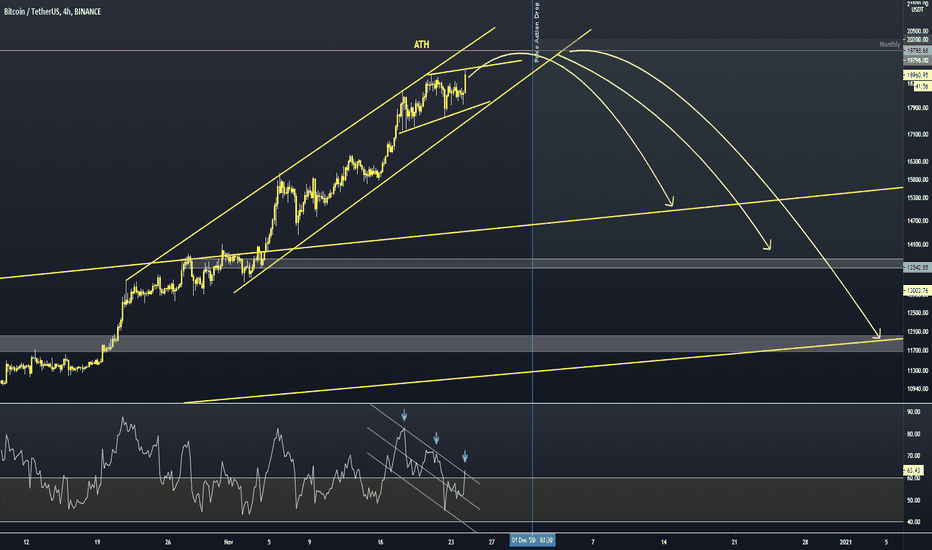Click the 16 date on time axis

point(380,542)
